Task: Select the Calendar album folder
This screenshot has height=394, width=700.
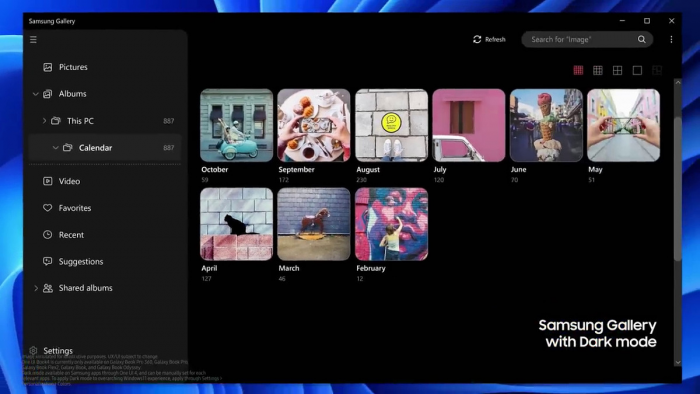Action: tap(105, 148)
